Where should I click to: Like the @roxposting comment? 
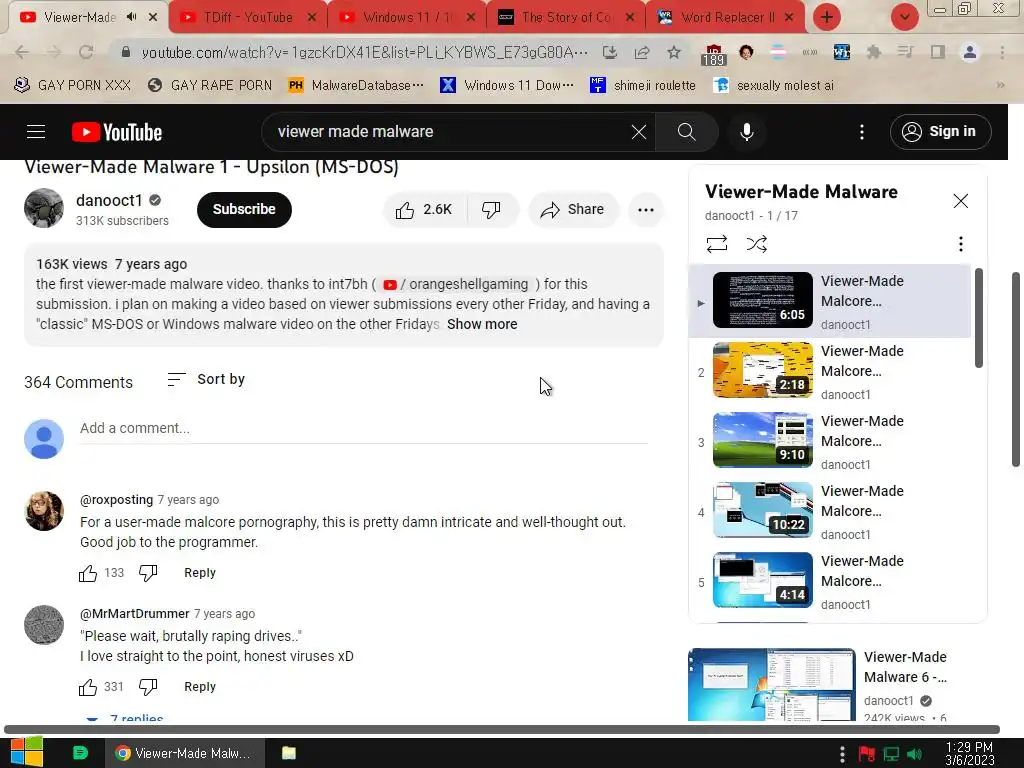(x=88, y=573)
